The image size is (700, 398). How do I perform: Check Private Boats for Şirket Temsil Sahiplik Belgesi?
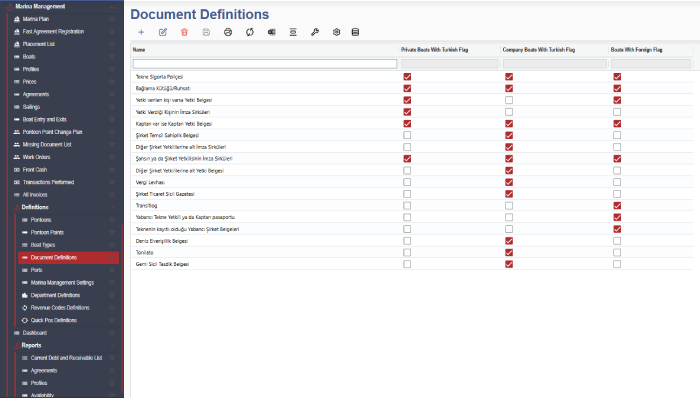(x=407, y=135)
